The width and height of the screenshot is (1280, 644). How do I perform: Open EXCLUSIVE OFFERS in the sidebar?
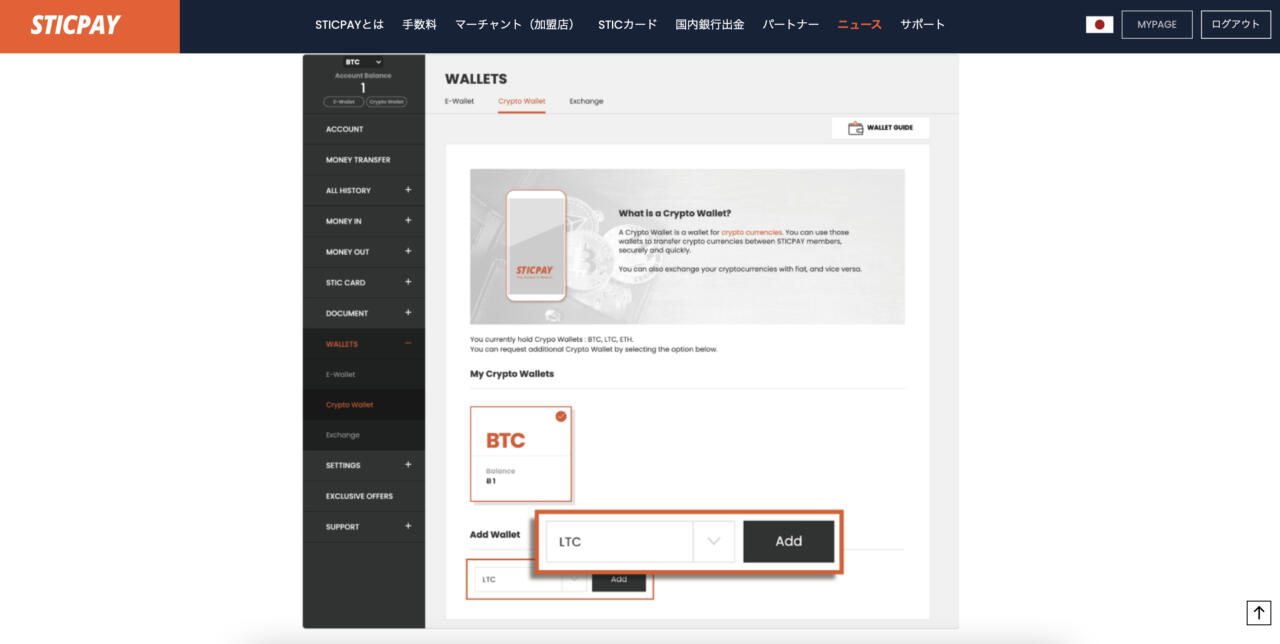pyautogui.click(x=364, y=496)
